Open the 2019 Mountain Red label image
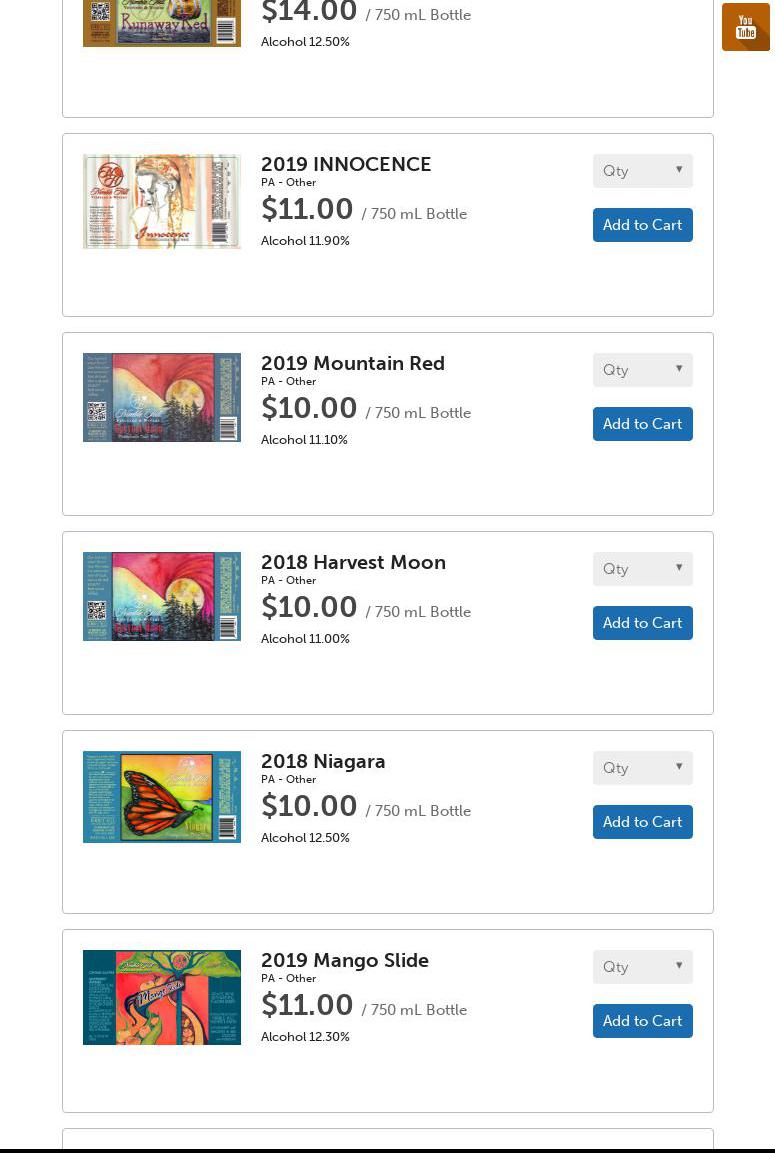The width and height of the screenshot is (775, 1153). (162, 397)
